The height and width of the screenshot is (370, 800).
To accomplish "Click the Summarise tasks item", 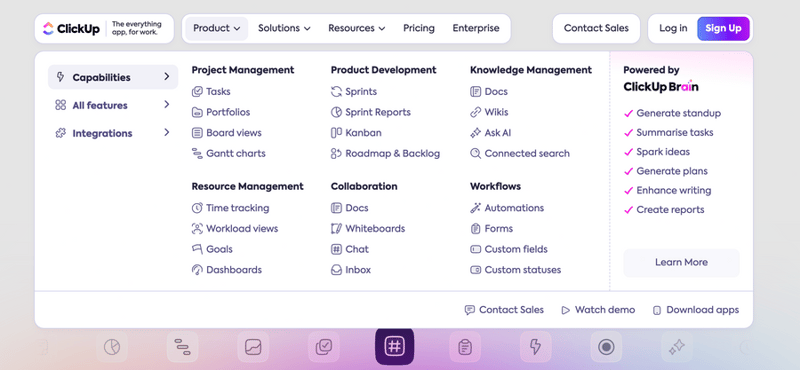I will [x=668, y=133].
